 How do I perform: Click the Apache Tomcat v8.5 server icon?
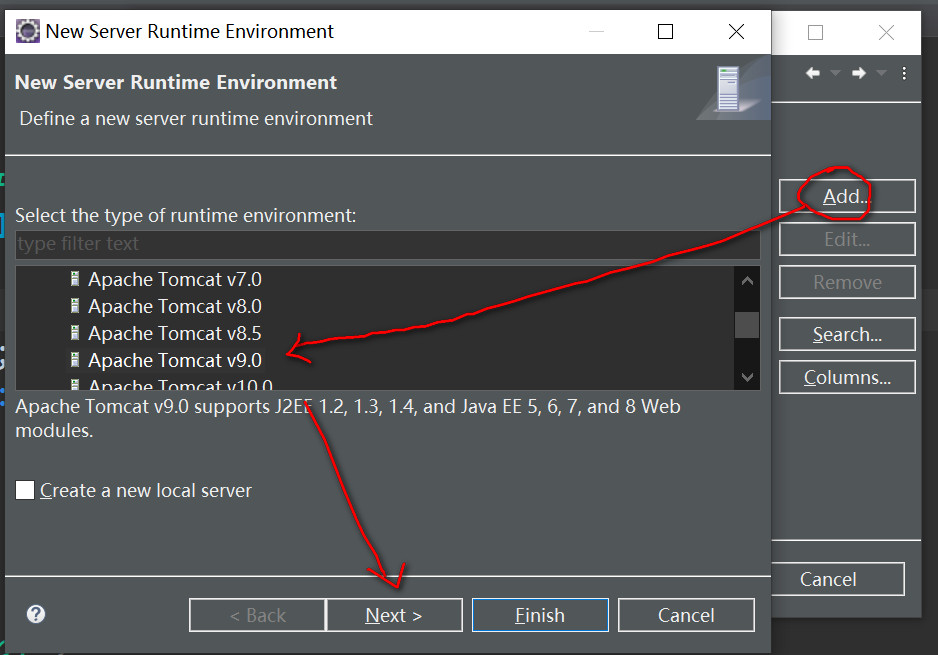coord(75,333)
